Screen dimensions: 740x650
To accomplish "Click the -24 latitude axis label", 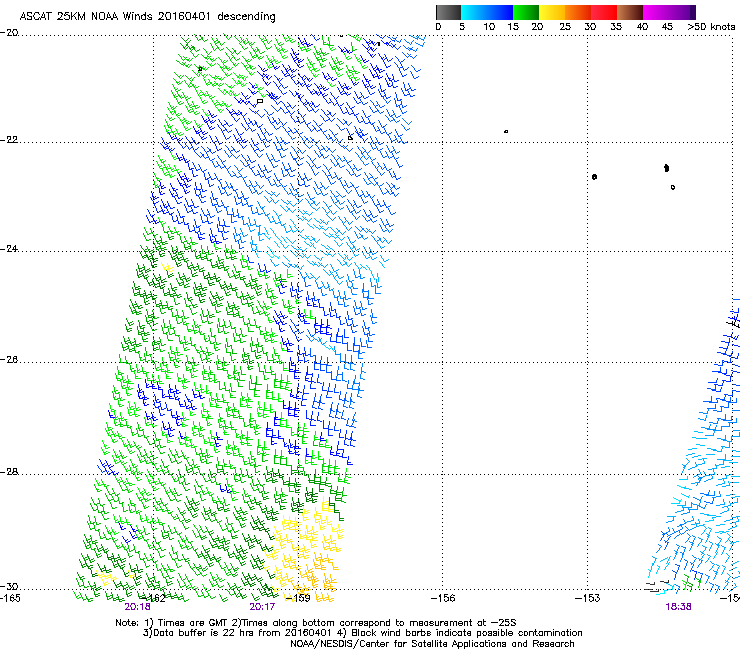I will pos(9,249).
